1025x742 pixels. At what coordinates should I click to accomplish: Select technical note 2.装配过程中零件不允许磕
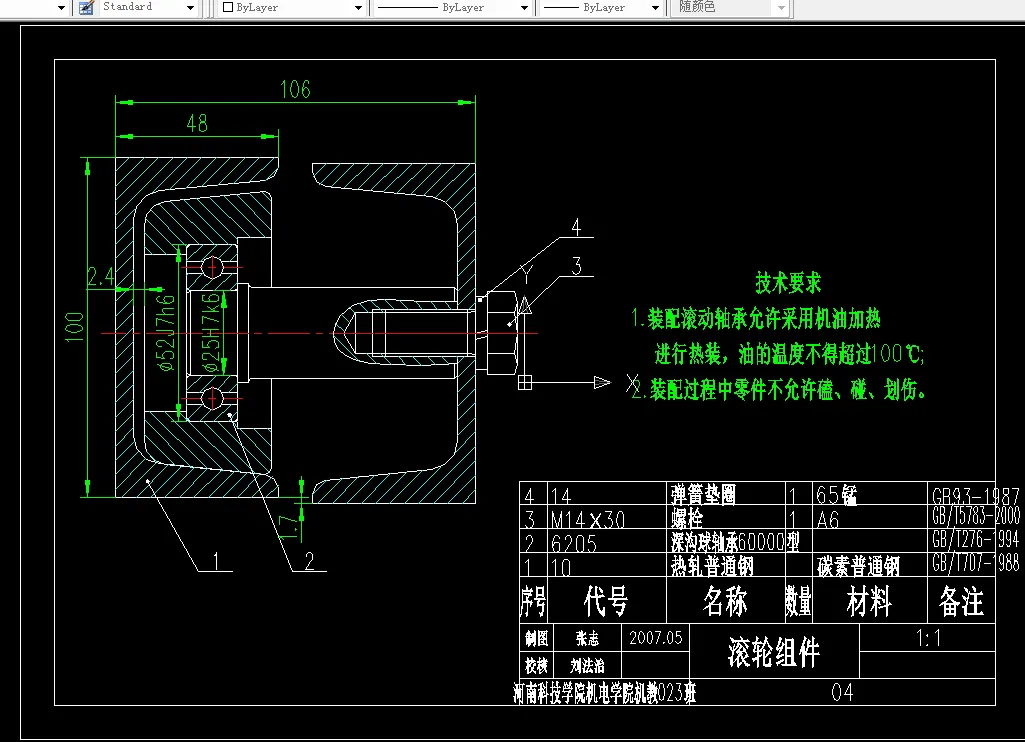click(779, 390)
